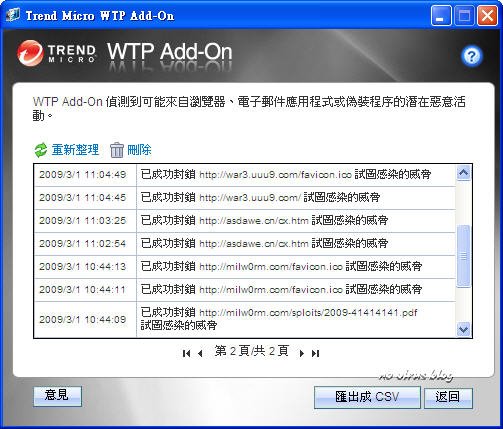
Task: Click the 匯出成 CSV export button
Action: click(x=367, y=397)
